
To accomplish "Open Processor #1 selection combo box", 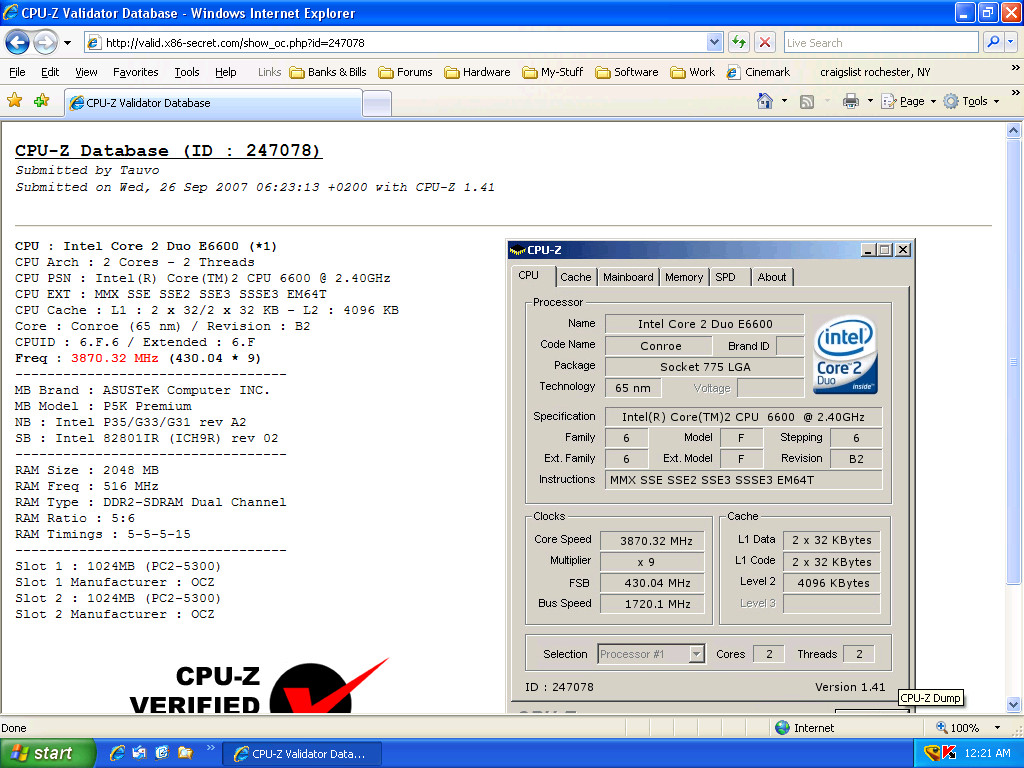I will (651, 654).
